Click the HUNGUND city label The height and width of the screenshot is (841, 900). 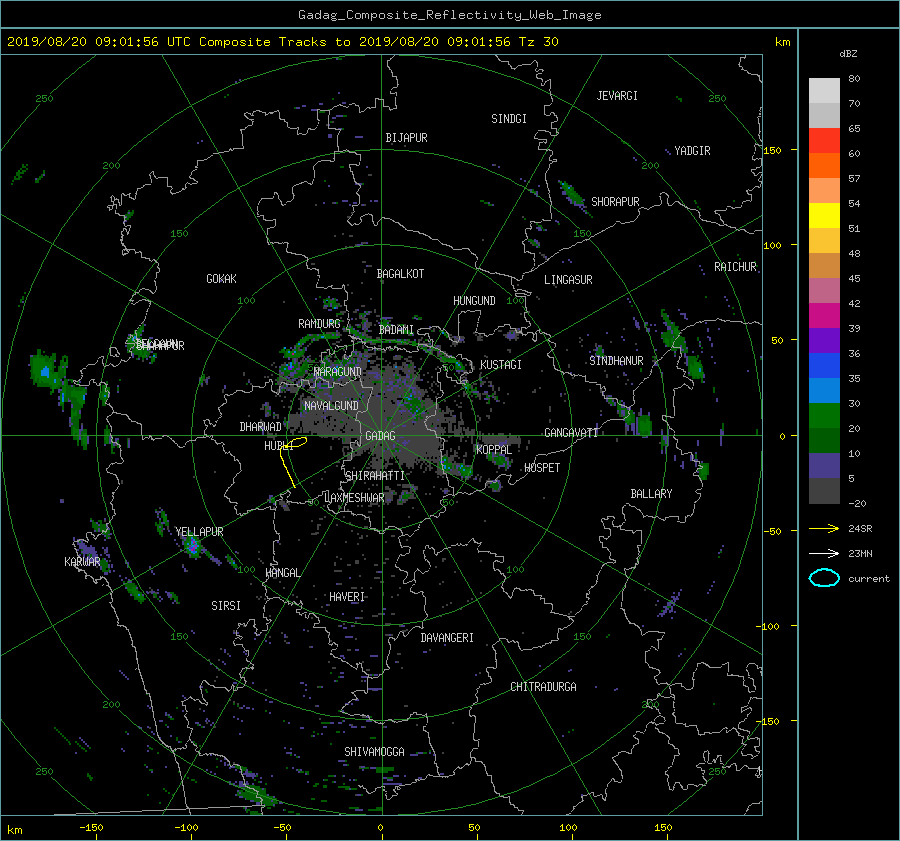474,301
